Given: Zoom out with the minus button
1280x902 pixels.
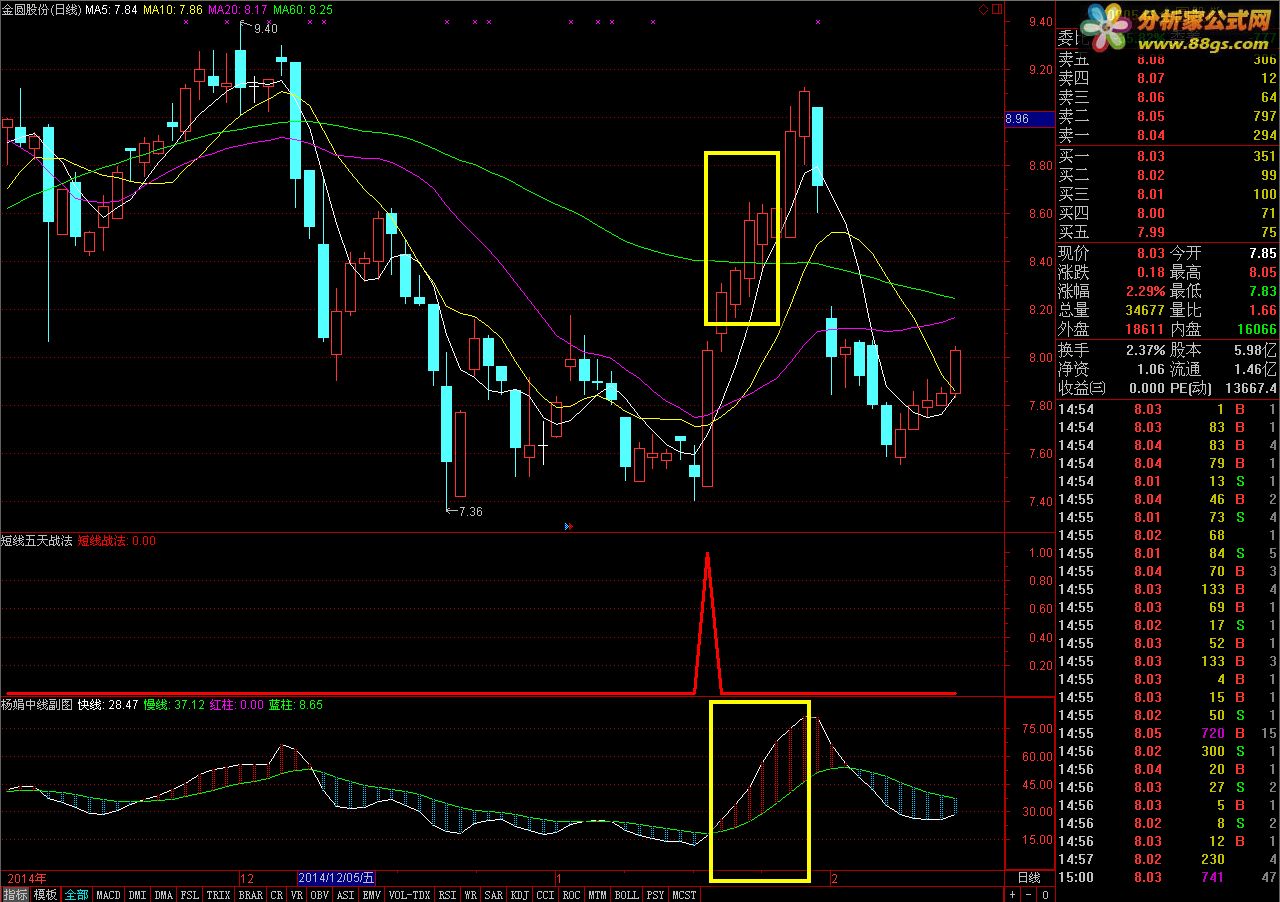Looking at the screenshot, I should pyautogui.click(x=1028, y=895).
